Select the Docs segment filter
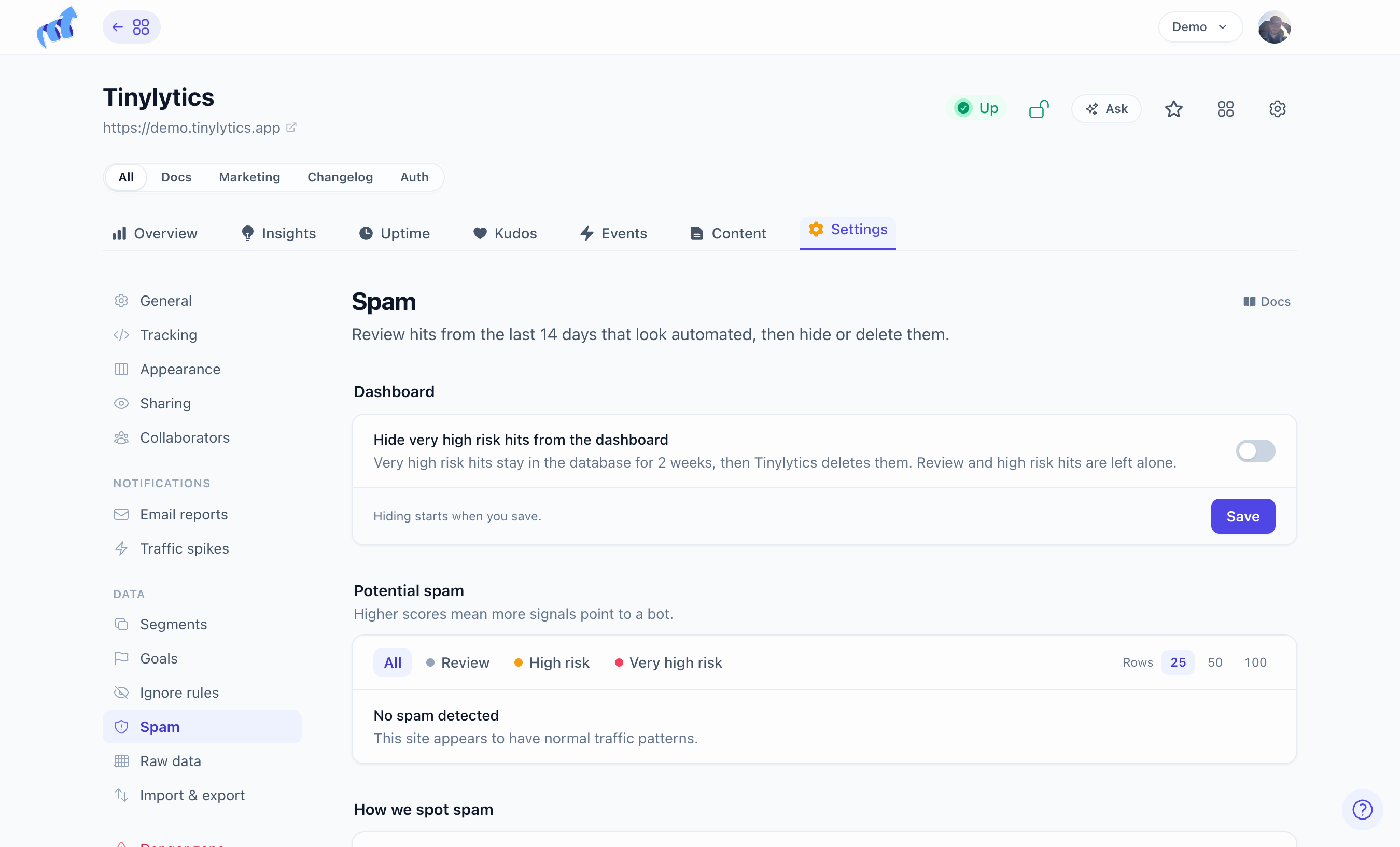Viewport: 1400px width, 847px height. click(x=176, y=177)
